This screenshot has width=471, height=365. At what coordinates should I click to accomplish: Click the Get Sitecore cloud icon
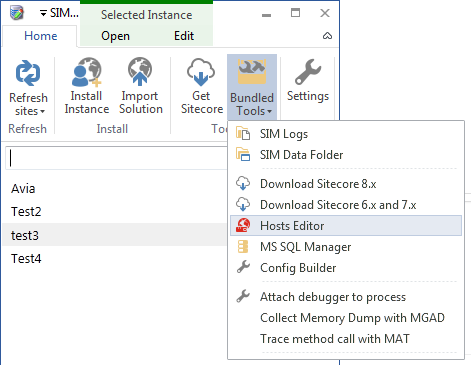click(x=201, y=72)
